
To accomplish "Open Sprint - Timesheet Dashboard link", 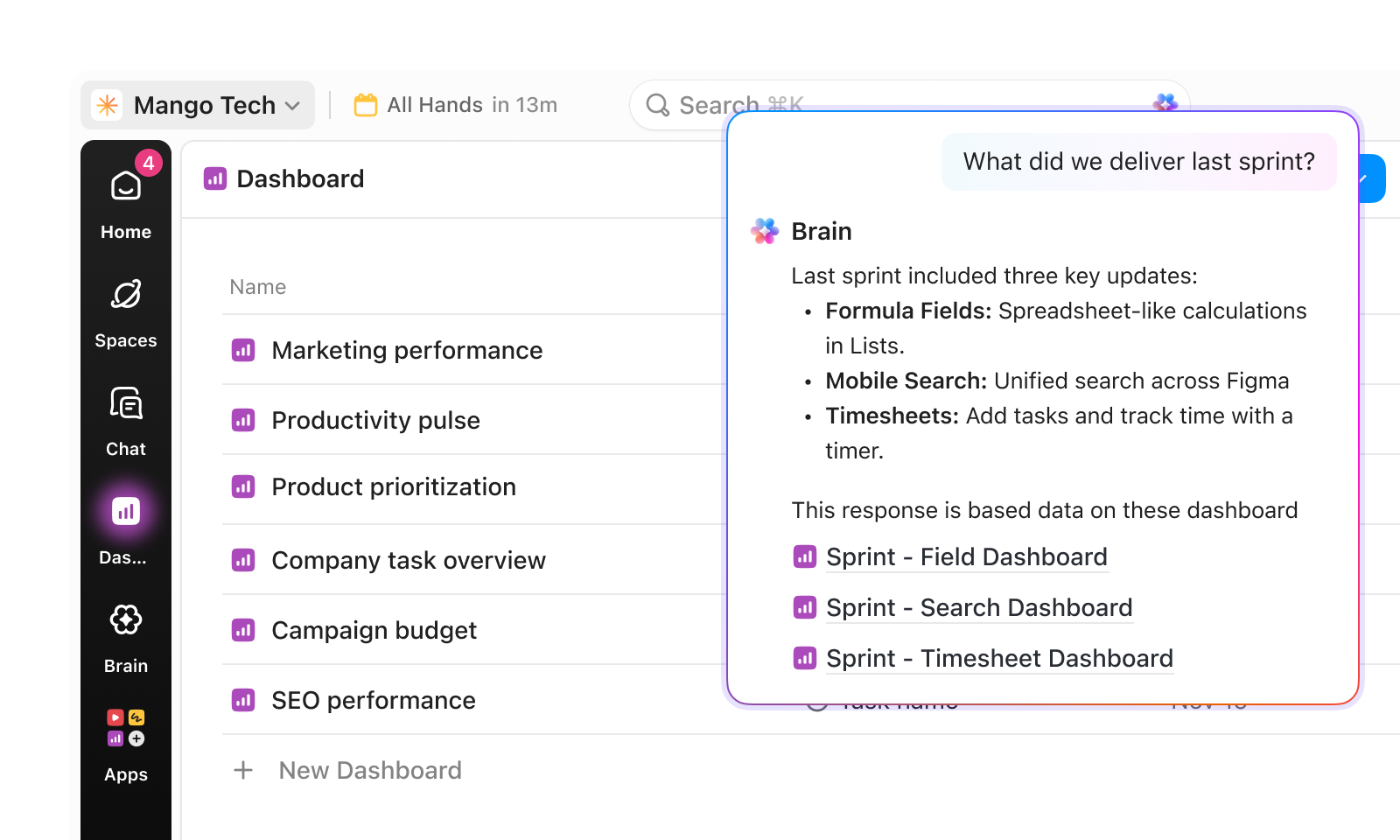I will click(x=999, y=659).
